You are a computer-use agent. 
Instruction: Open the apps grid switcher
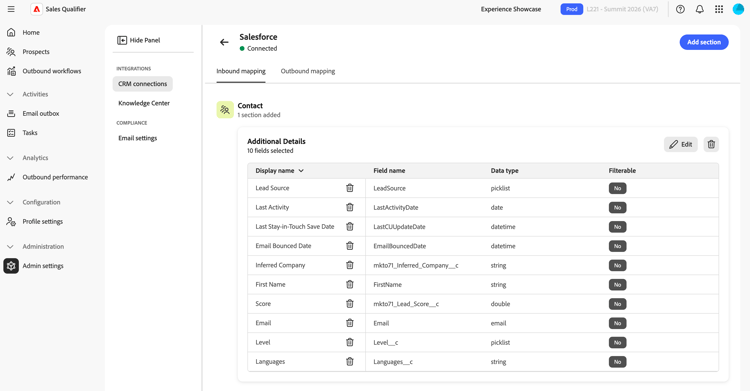tap(719, 9)
